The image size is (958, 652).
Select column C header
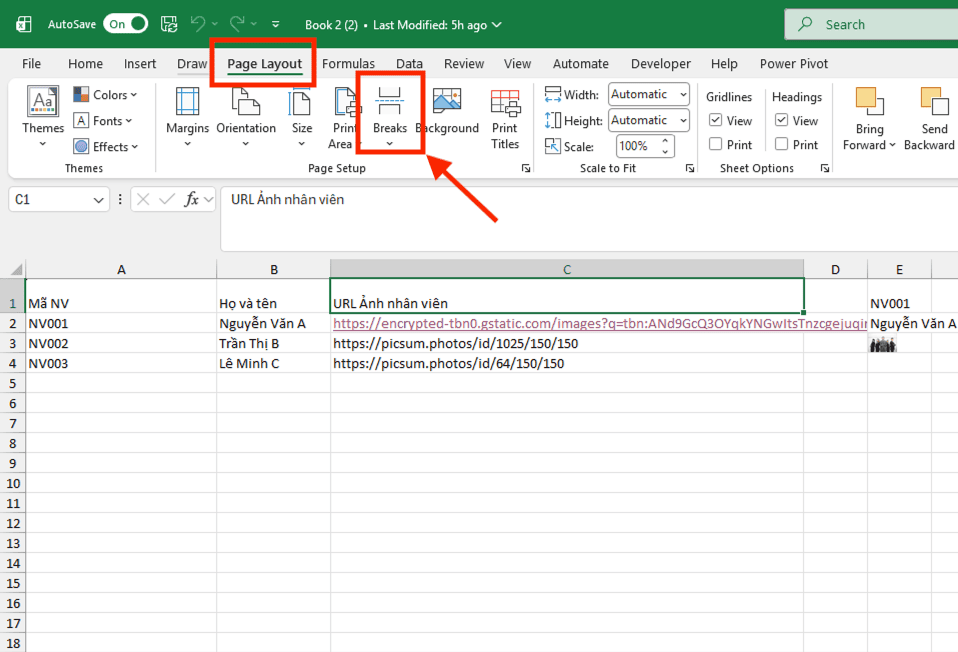567,269
